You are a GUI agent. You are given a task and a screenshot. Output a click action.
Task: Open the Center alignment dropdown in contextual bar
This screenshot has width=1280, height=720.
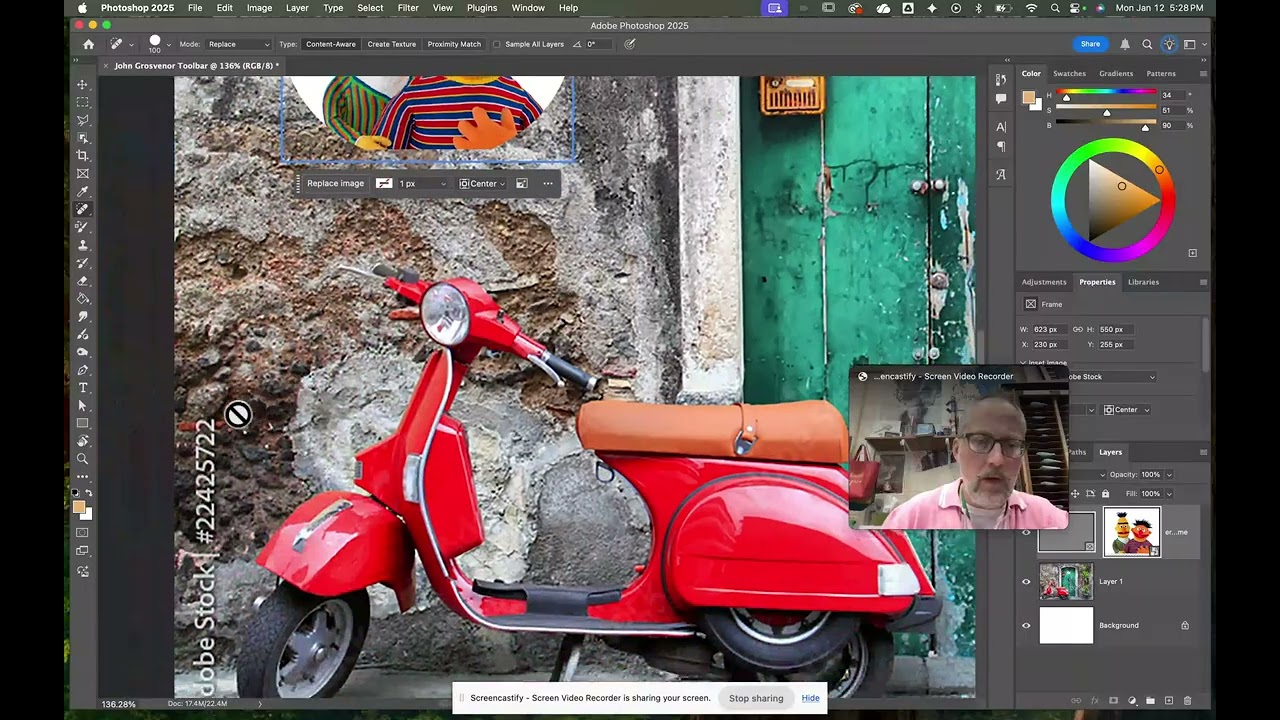483,184
